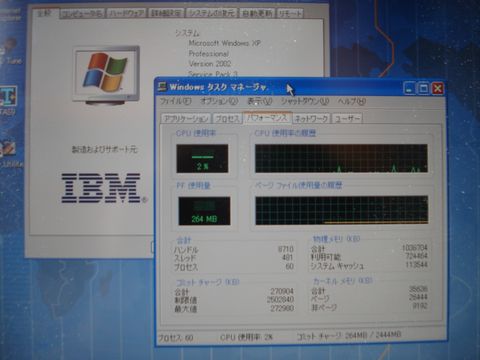Viewport: 480px width, 360px height.
Task: Click the PF usage 264 MB gauge
Action: tap(204, 211)
